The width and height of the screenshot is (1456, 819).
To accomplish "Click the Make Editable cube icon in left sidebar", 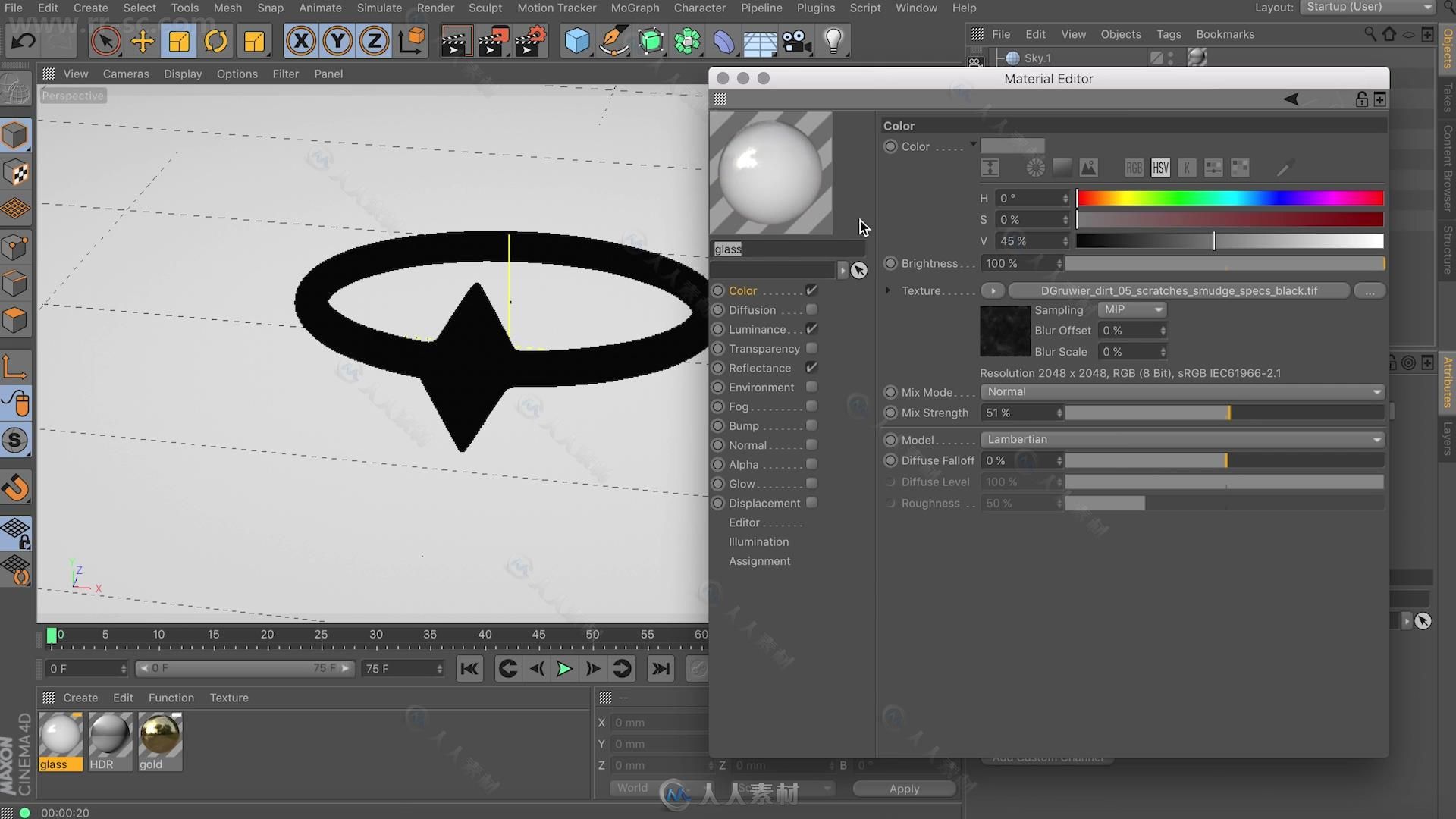I will click(15, 136).
